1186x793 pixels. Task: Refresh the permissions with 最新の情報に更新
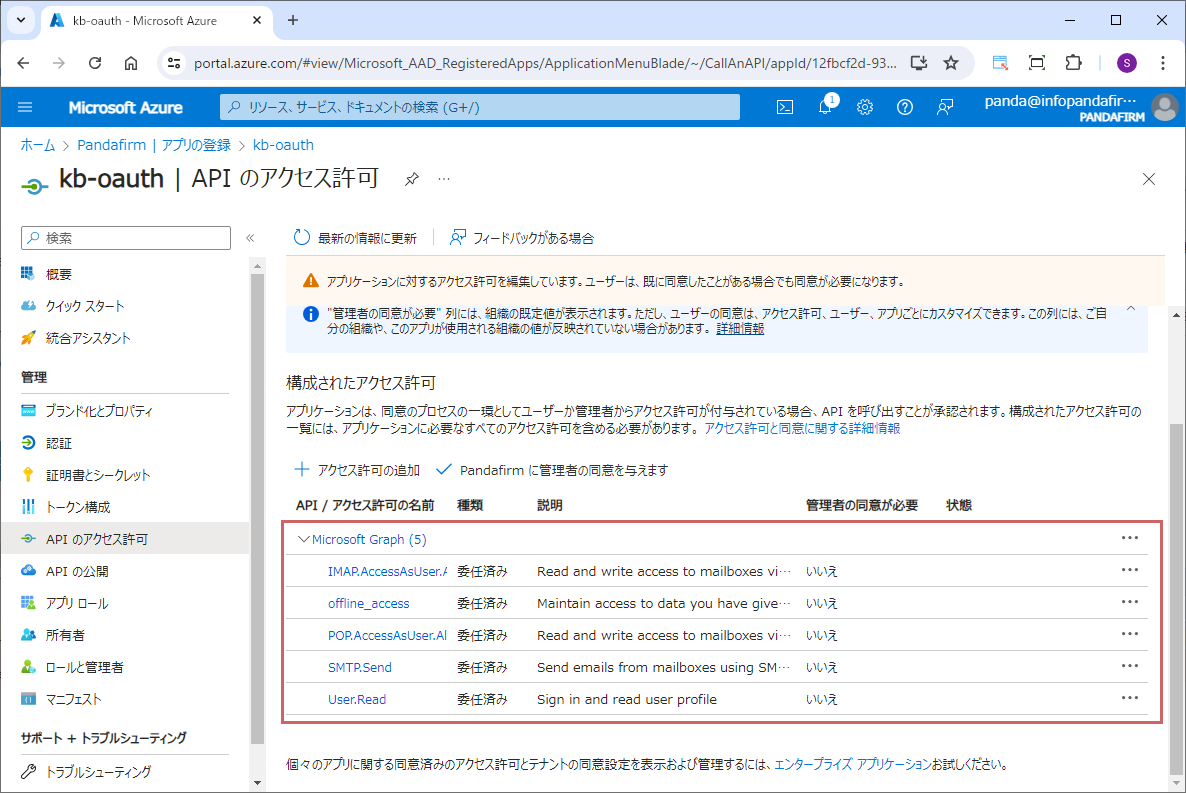(355, 238)
